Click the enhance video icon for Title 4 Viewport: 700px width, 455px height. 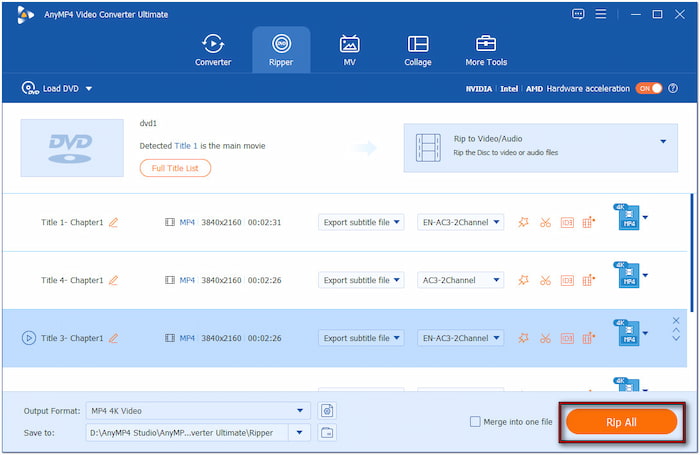[x=588, y=280]
